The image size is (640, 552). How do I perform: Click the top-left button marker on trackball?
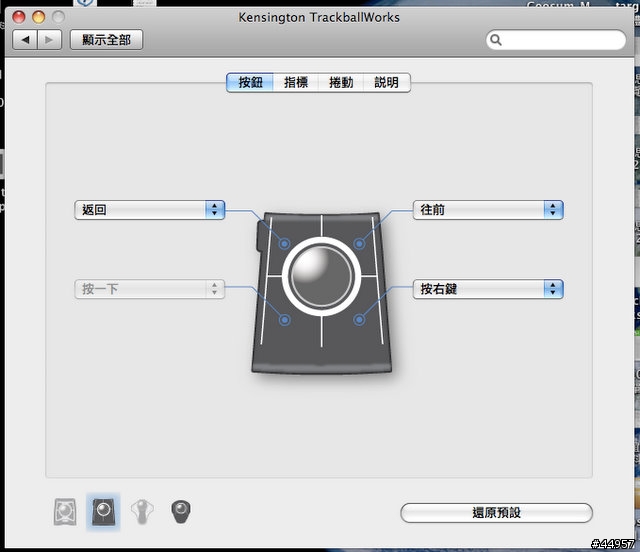click(x=284, y=244)
